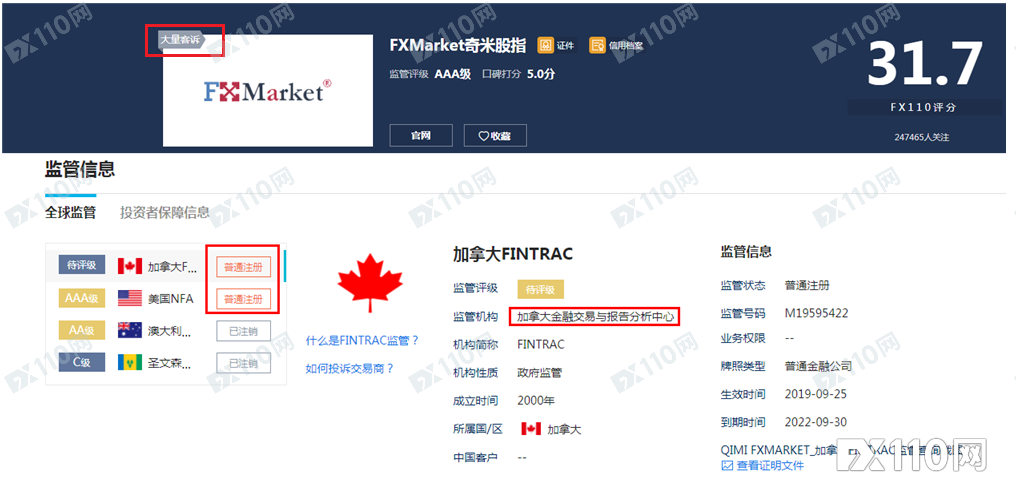This screenshot has height=495, width=1016.
Task: Click the FXMarket logo thumbnail
Action: (x=268, y=90)
